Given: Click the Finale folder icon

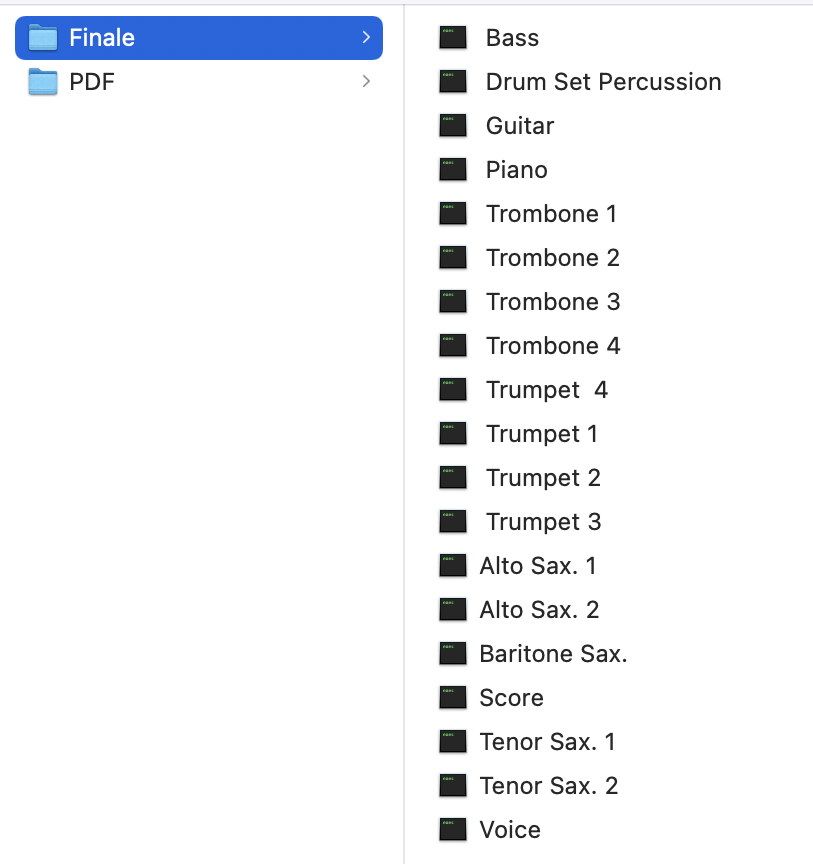Looking at the screenshot, I should click(x=43, y=38).
